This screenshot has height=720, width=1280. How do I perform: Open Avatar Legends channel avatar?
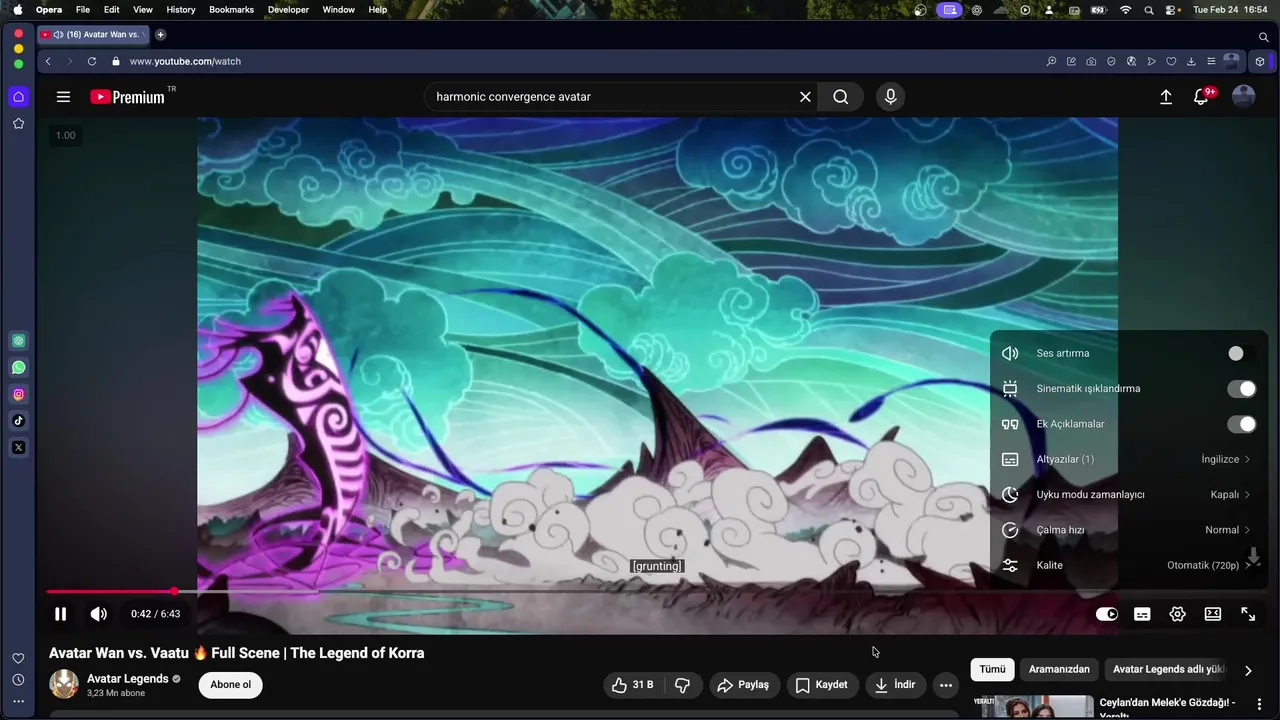[64, 684]
